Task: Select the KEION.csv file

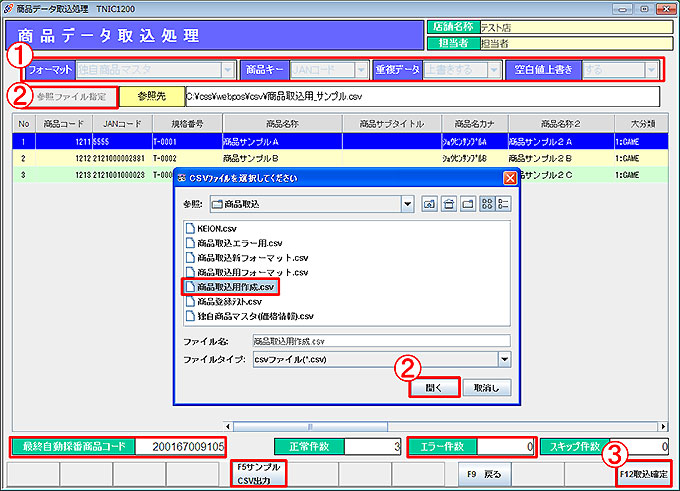Action: pyautogui.click(x=211, y=228)
